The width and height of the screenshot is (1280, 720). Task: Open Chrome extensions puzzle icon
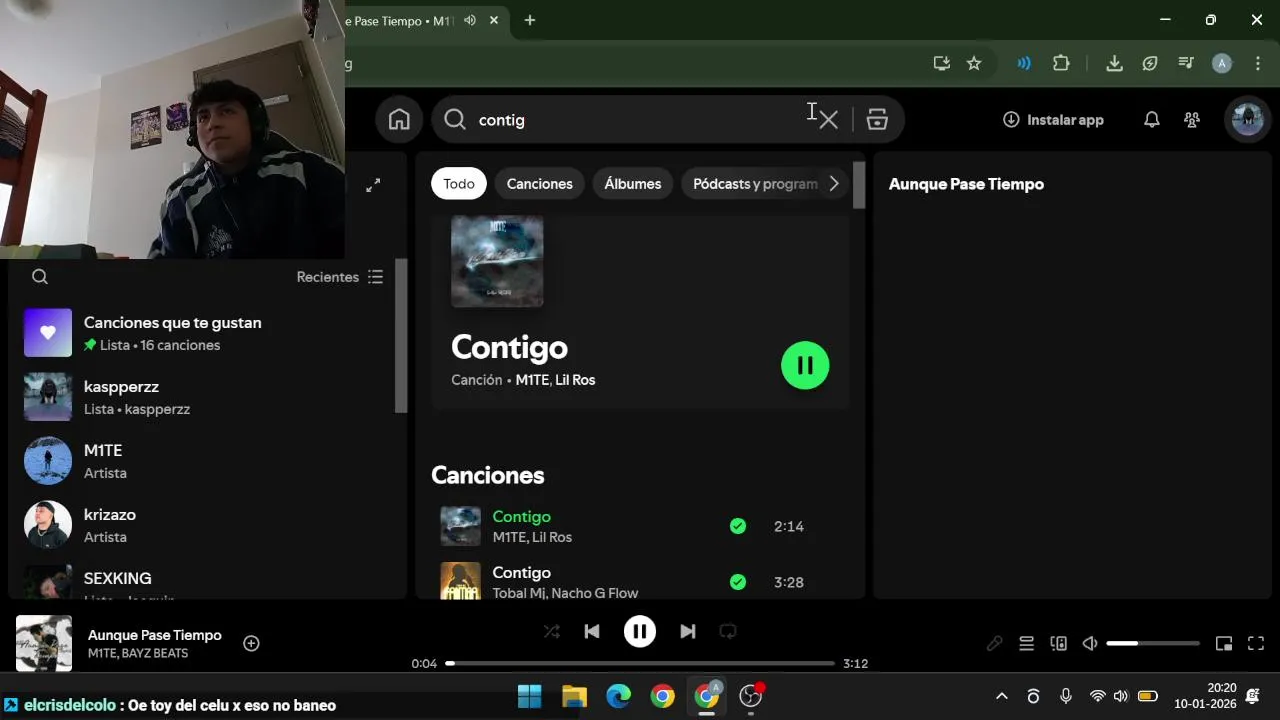pos(1061,63)
